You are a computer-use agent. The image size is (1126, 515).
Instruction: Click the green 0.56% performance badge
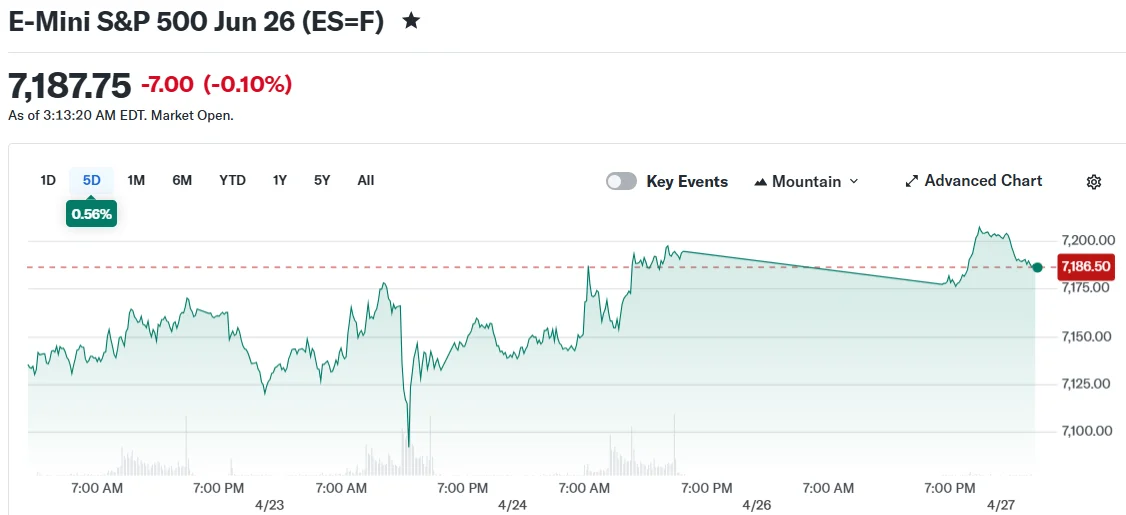tap(91, 213)
